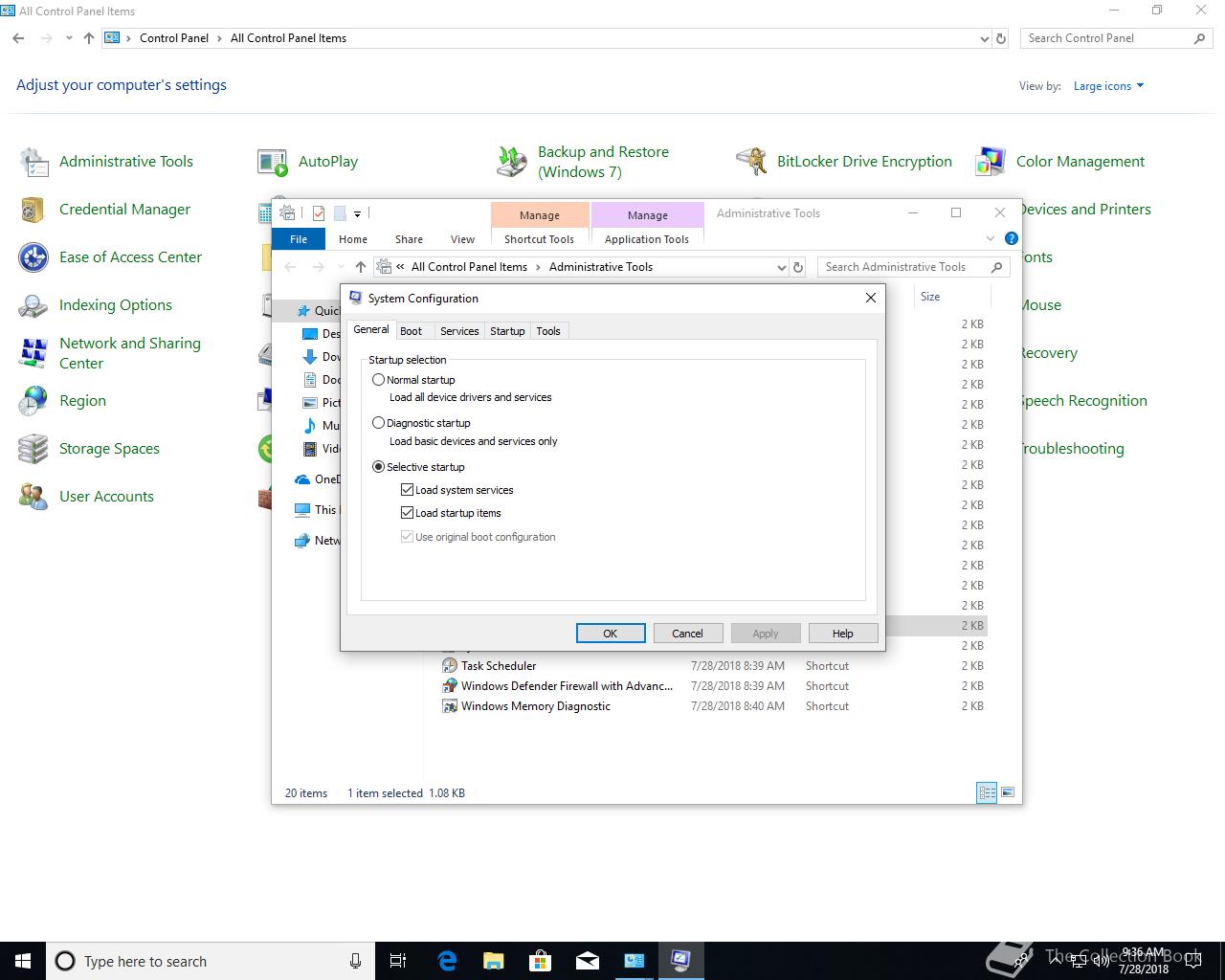Open Home ribbon tab
This screenshot has height=980, width=1225.
pos(353,239)
